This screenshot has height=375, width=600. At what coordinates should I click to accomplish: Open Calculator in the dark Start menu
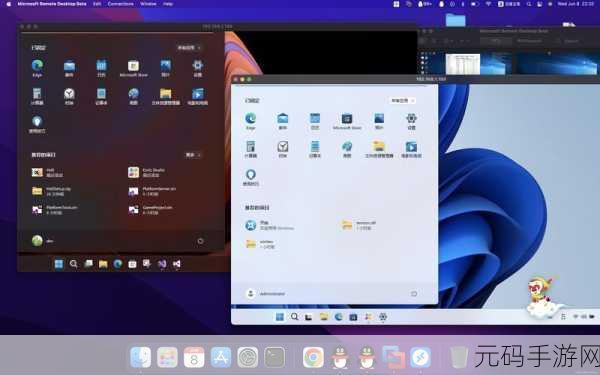point(37,96)
